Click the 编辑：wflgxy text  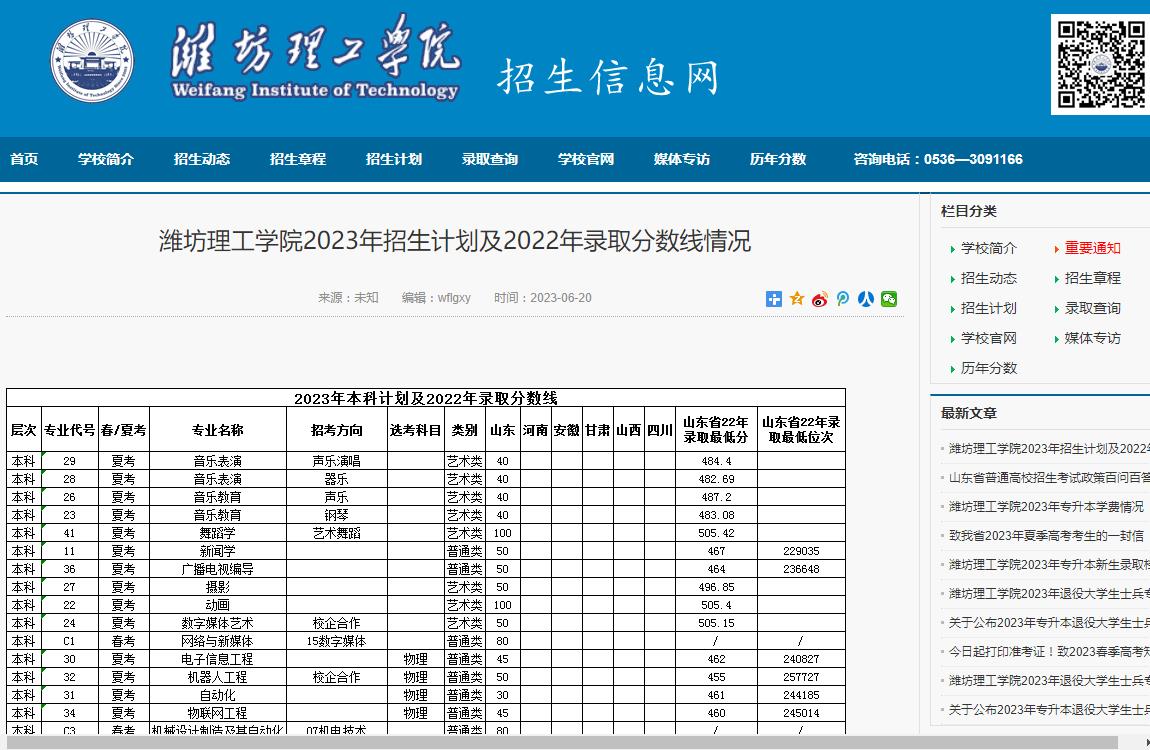point(436,298)
